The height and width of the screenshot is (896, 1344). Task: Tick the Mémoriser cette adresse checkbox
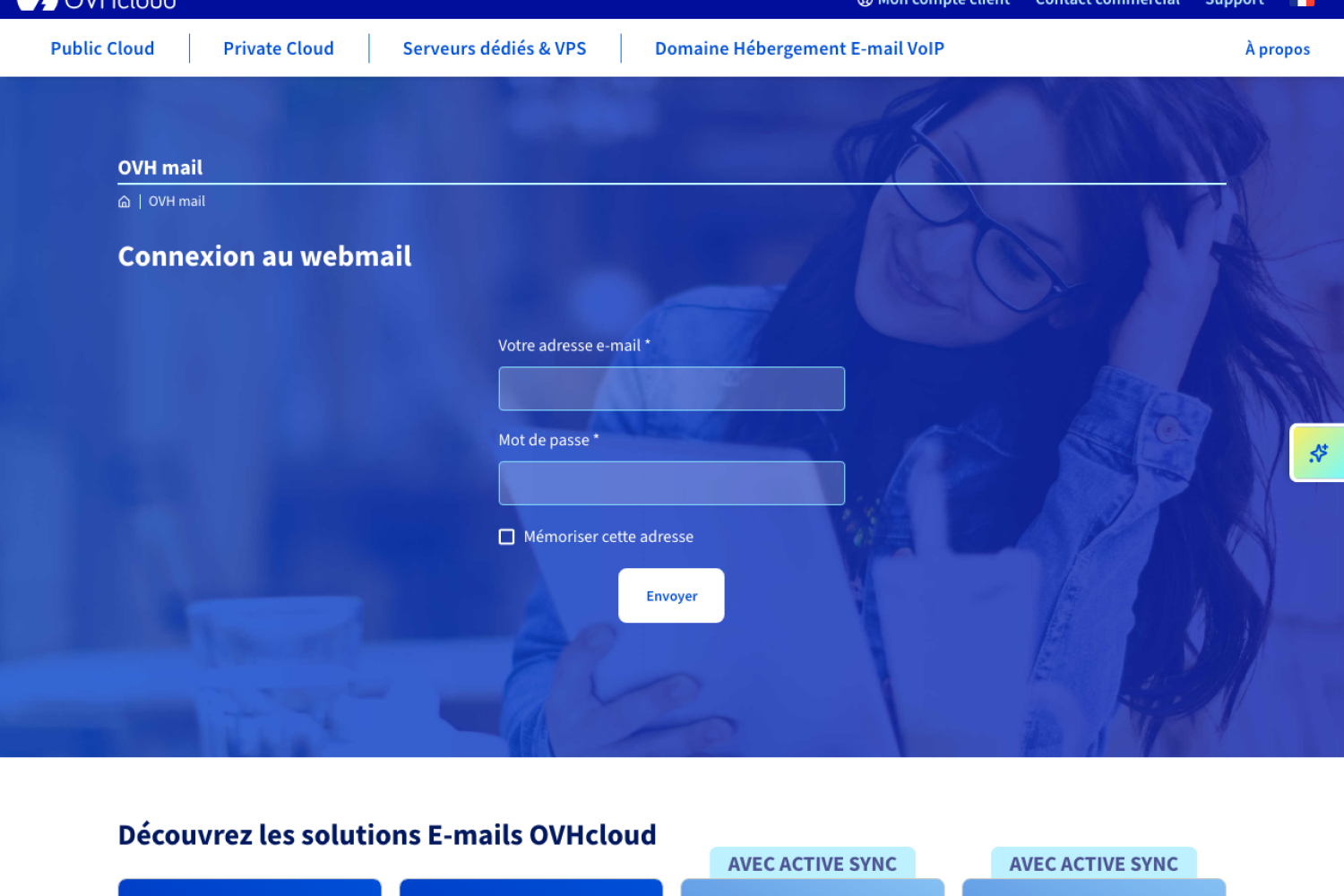pyautogui.click(x=506, y=537)
